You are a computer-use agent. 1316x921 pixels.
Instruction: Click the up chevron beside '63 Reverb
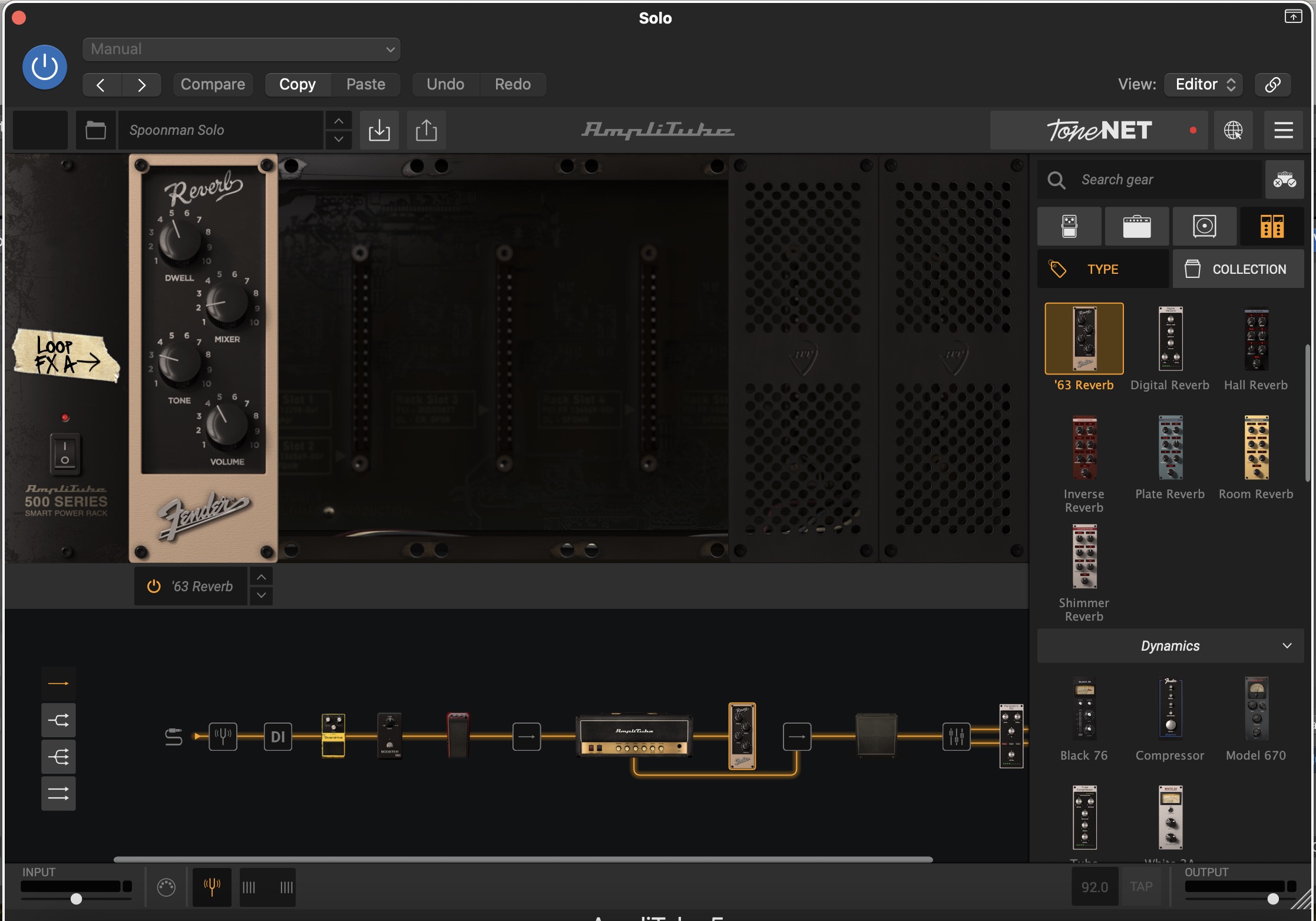coord(262,577)
